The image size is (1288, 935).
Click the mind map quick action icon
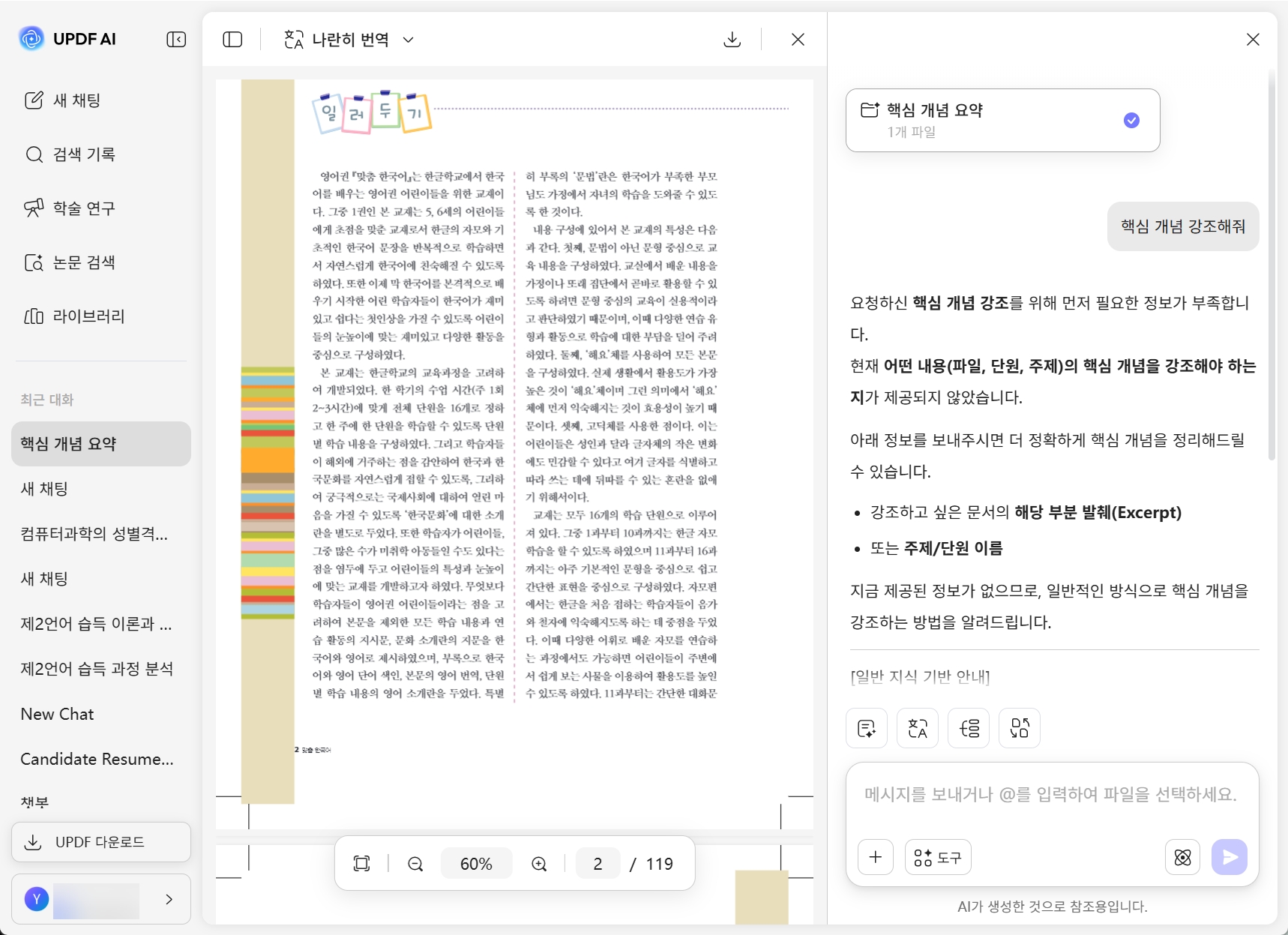pyautogui.click(x=969, y=728)
